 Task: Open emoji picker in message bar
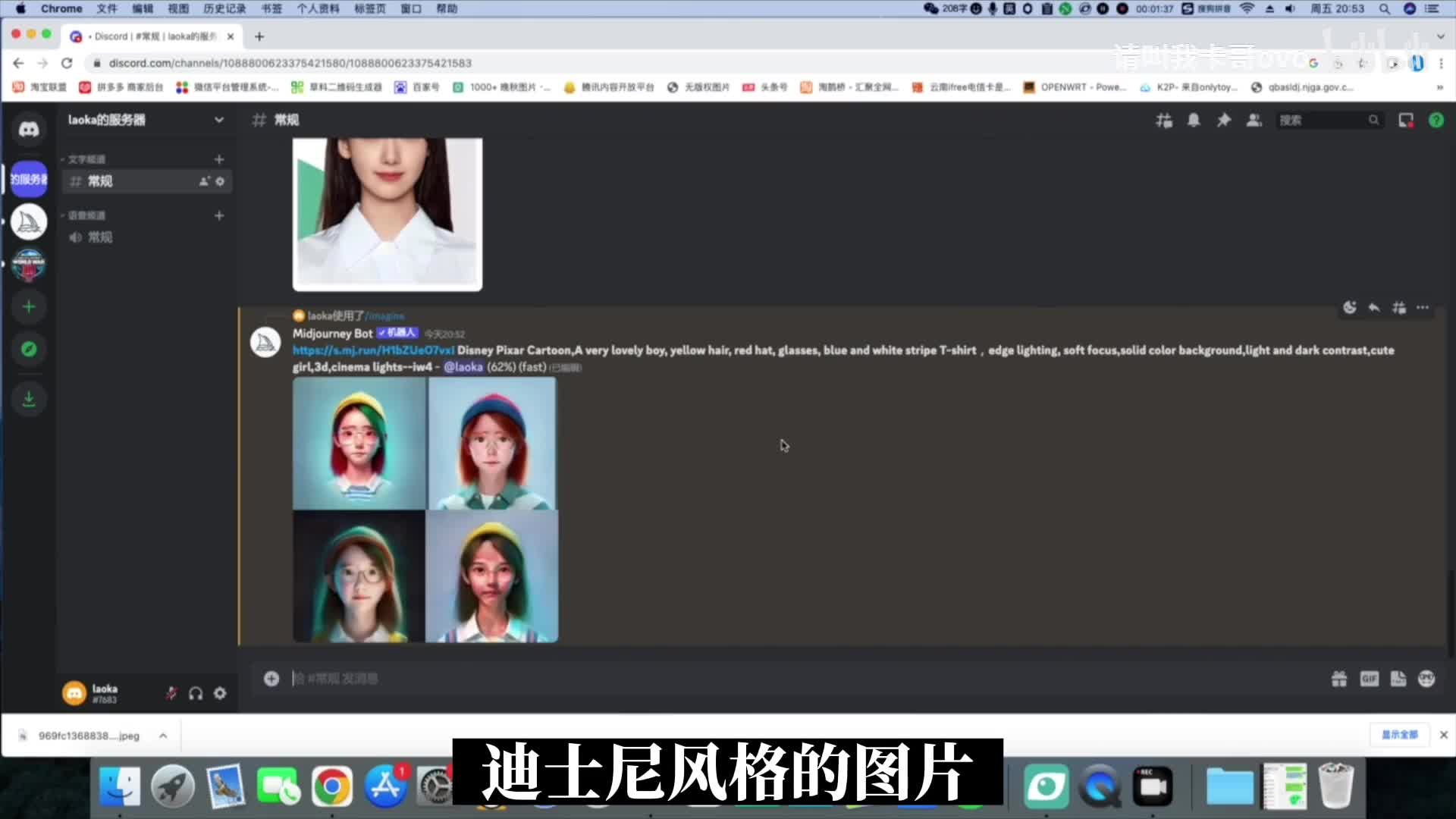[x=1426, y=679]
